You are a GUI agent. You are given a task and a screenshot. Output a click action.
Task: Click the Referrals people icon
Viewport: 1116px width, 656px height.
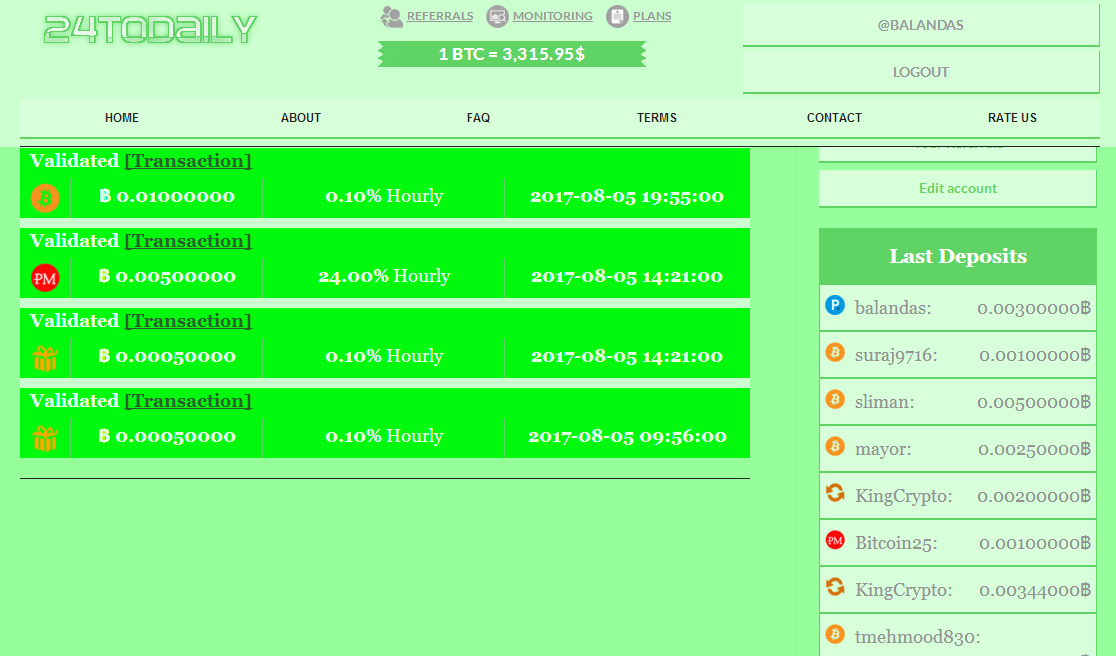pos(392,17)
